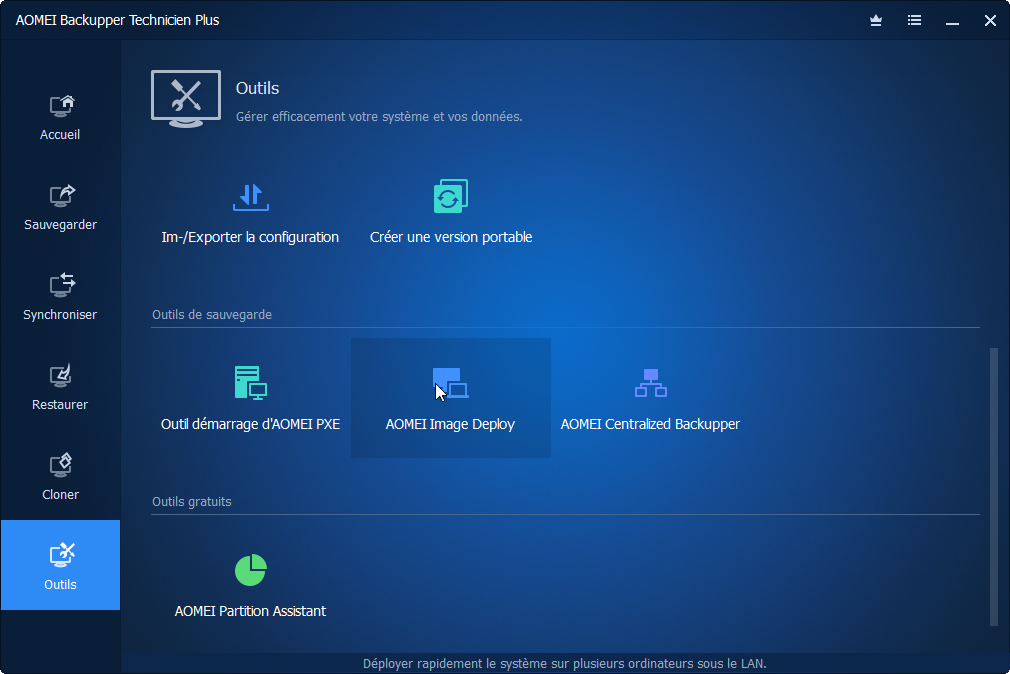The height and width of the screenshot is (674, 1010).
Task: Click 'Créer une version portable' label
Action: point(451,237)
